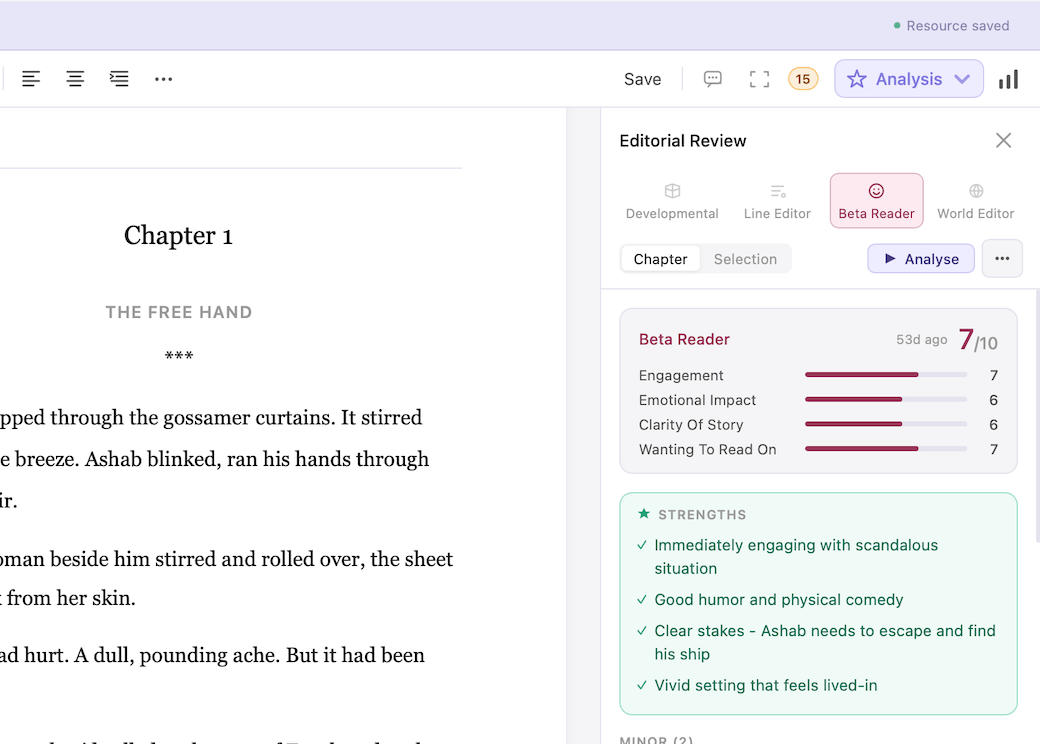Open the bar chart statistics icon
The image size is (1040, 744).
[x=1008, y=79]
